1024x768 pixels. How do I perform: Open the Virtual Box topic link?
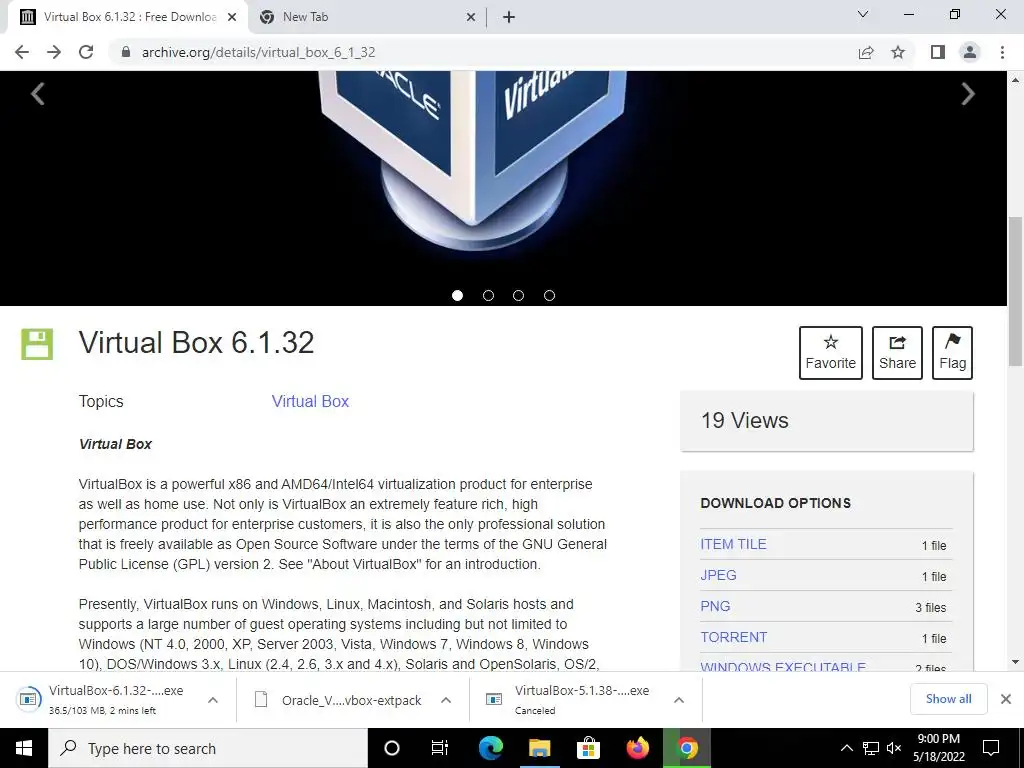pos(310,401)
